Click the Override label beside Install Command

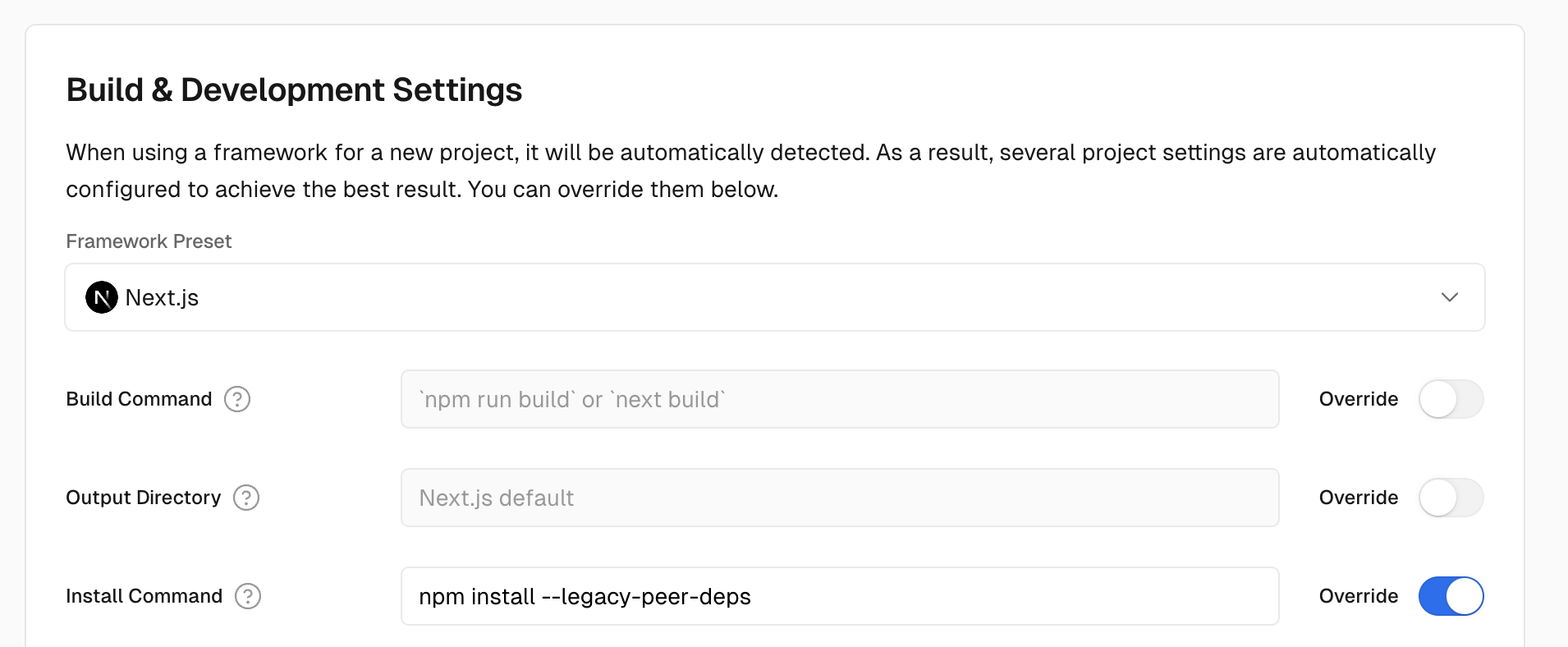[1359, 596]
